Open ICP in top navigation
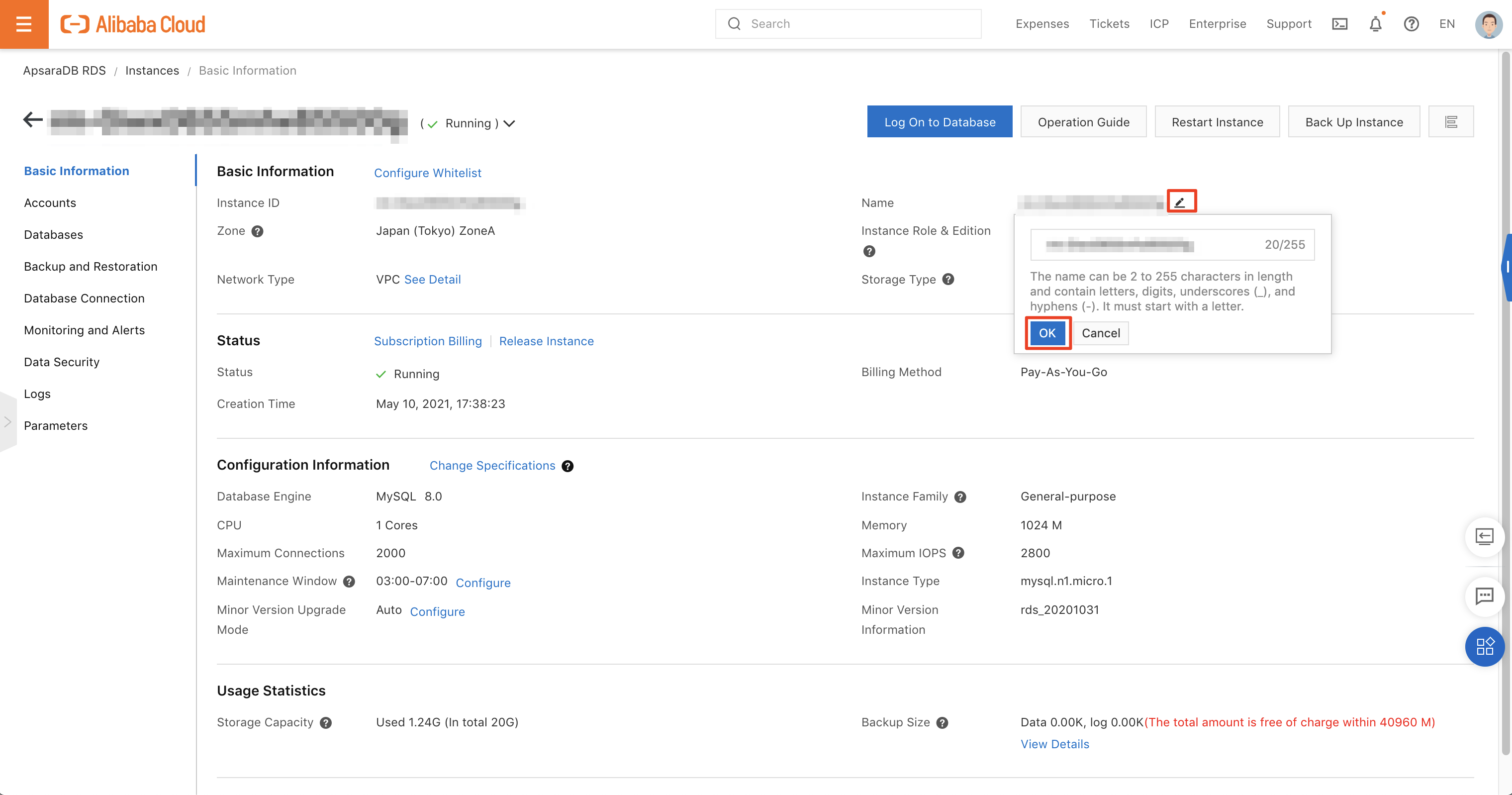Image resolution: width=1512 pixels, height=795 pixels. coord(1159,24)
